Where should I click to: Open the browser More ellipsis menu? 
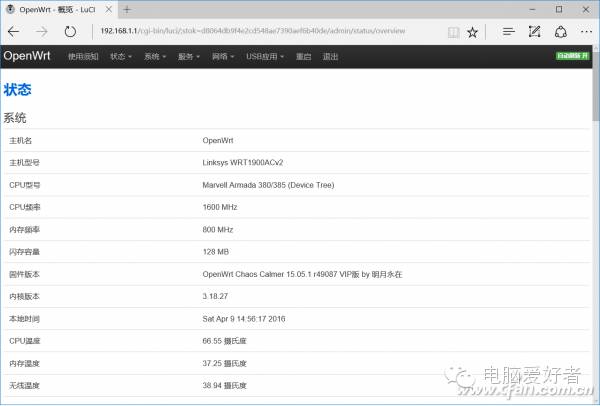pyautogui.click(x=586, y=32)
